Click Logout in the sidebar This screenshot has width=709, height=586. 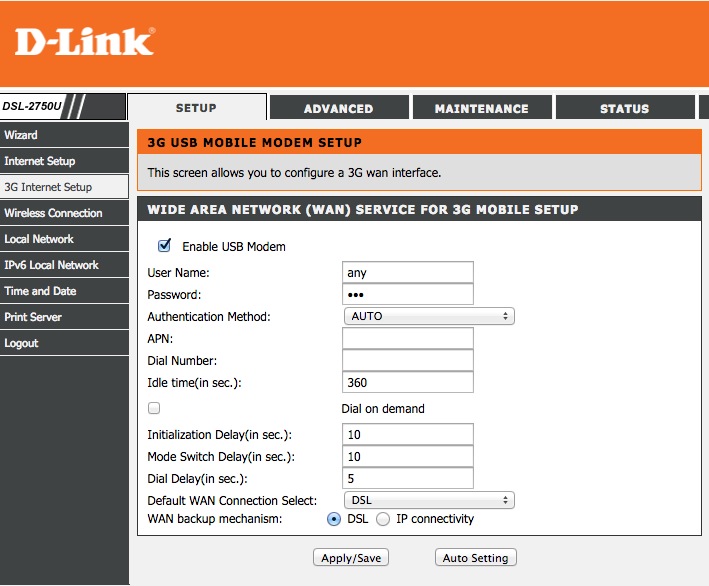pyautogui.click(x=64, y=343)
